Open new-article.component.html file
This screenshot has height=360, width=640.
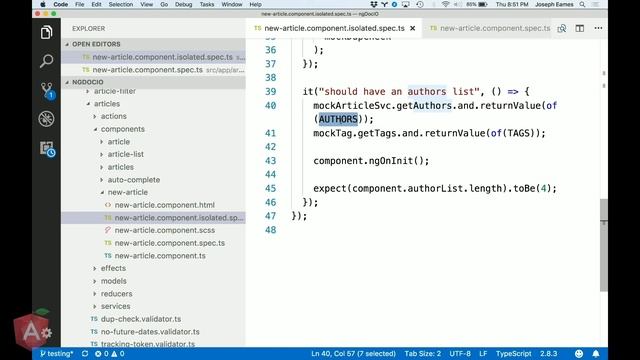[x=164, y=205]
